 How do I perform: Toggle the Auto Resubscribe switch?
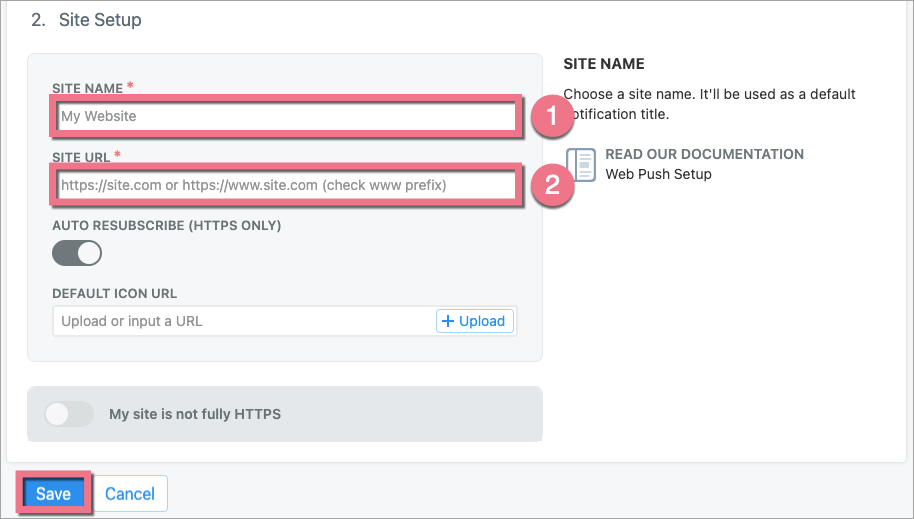point(77,253)
